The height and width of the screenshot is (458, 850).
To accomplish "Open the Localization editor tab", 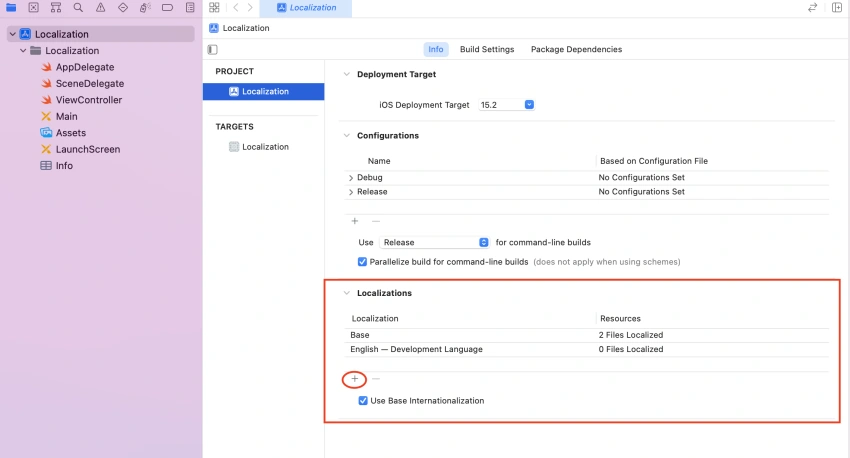I will point(306,8).
